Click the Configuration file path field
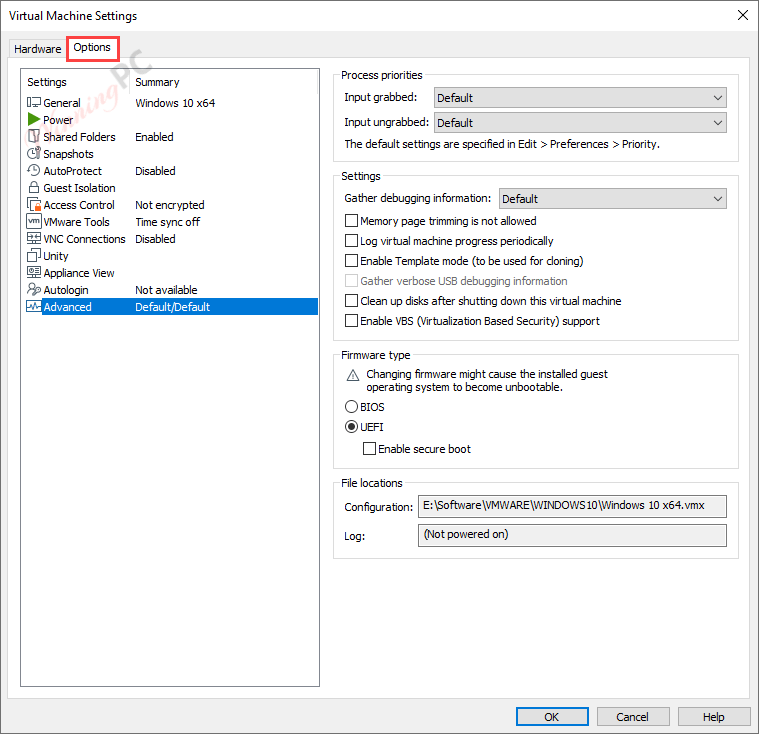Screen dimensions: 759x734 tap(572, 506)
